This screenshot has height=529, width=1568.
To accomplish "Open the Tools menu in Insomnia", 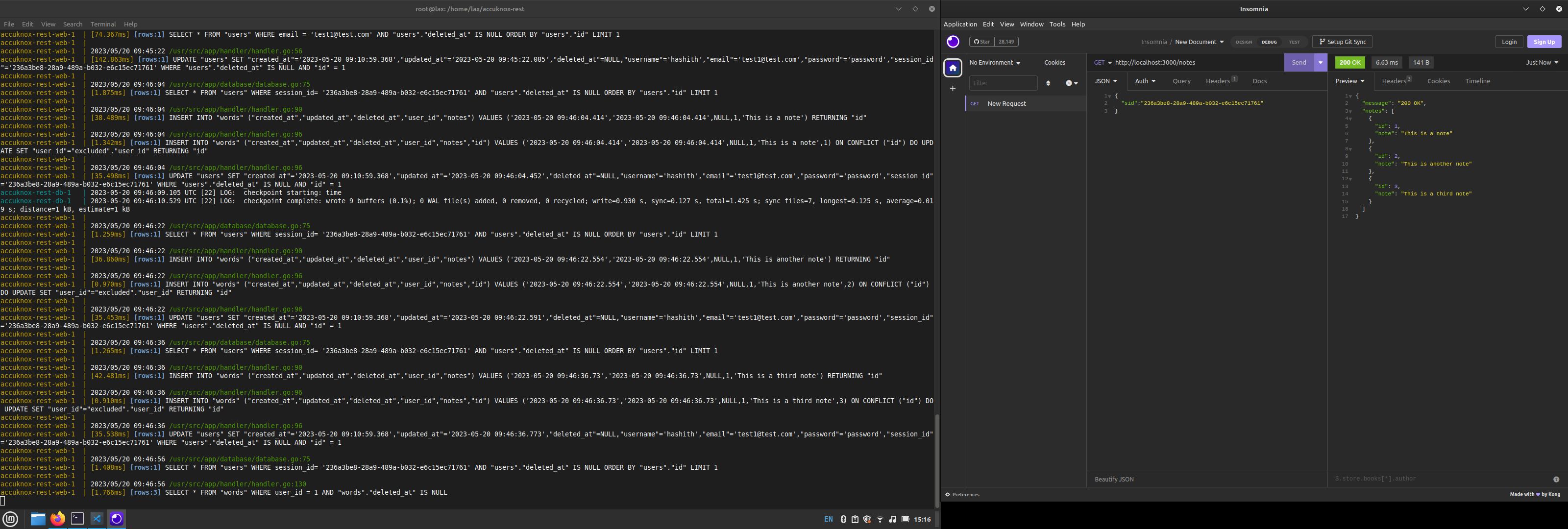I will pos(1057,24).
